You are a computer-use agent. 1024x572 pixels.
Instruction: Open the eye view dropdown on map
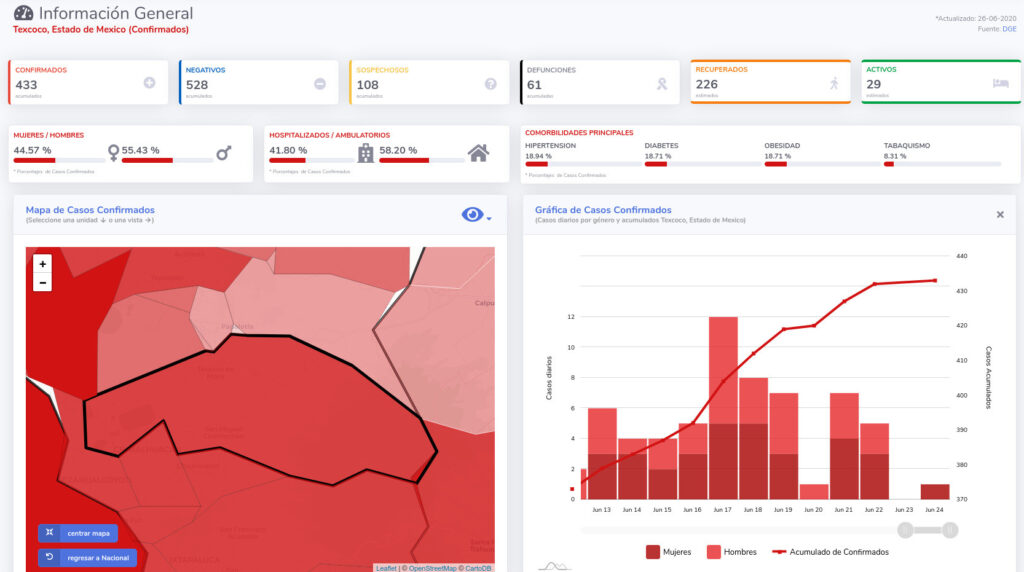point(476,215)
